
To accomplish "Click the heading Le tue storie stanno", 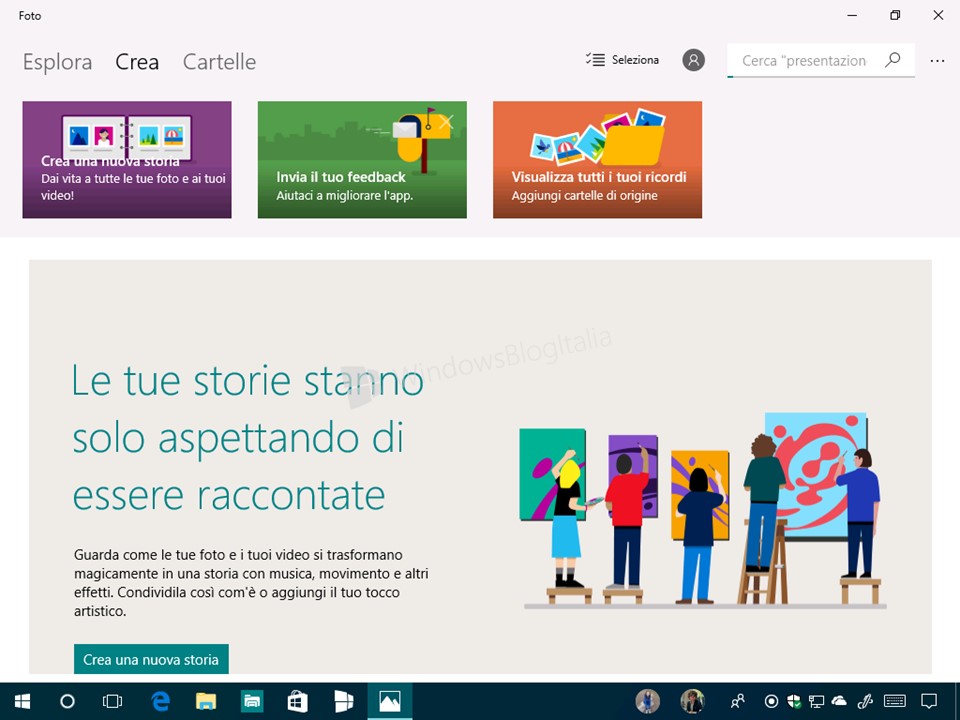I will click(x=248, y=382).
